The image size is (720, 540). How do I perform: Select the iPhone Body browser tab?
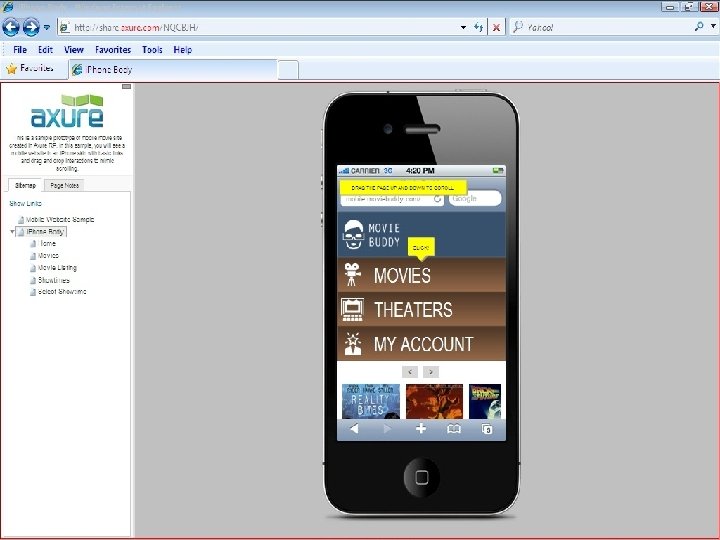click(173, 69)
